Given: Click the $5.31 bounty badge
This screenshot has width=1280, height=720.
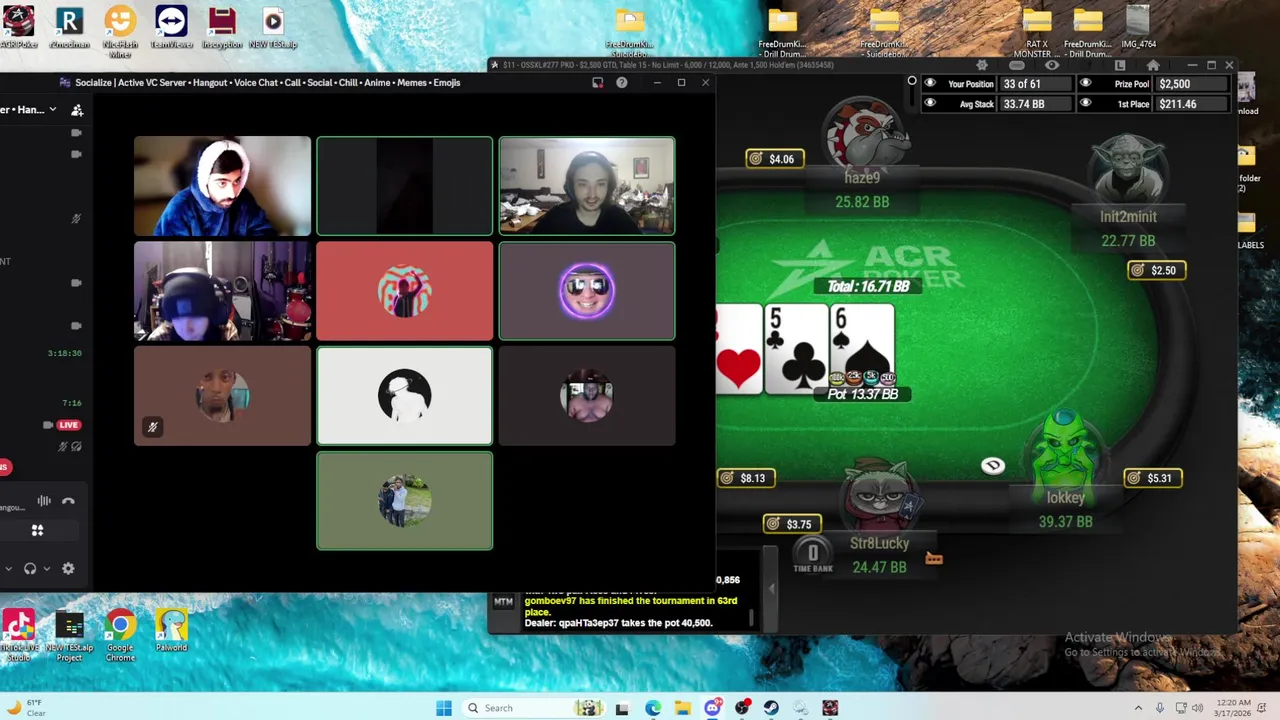Looking at the screenshot, I should click(1152, 478).
